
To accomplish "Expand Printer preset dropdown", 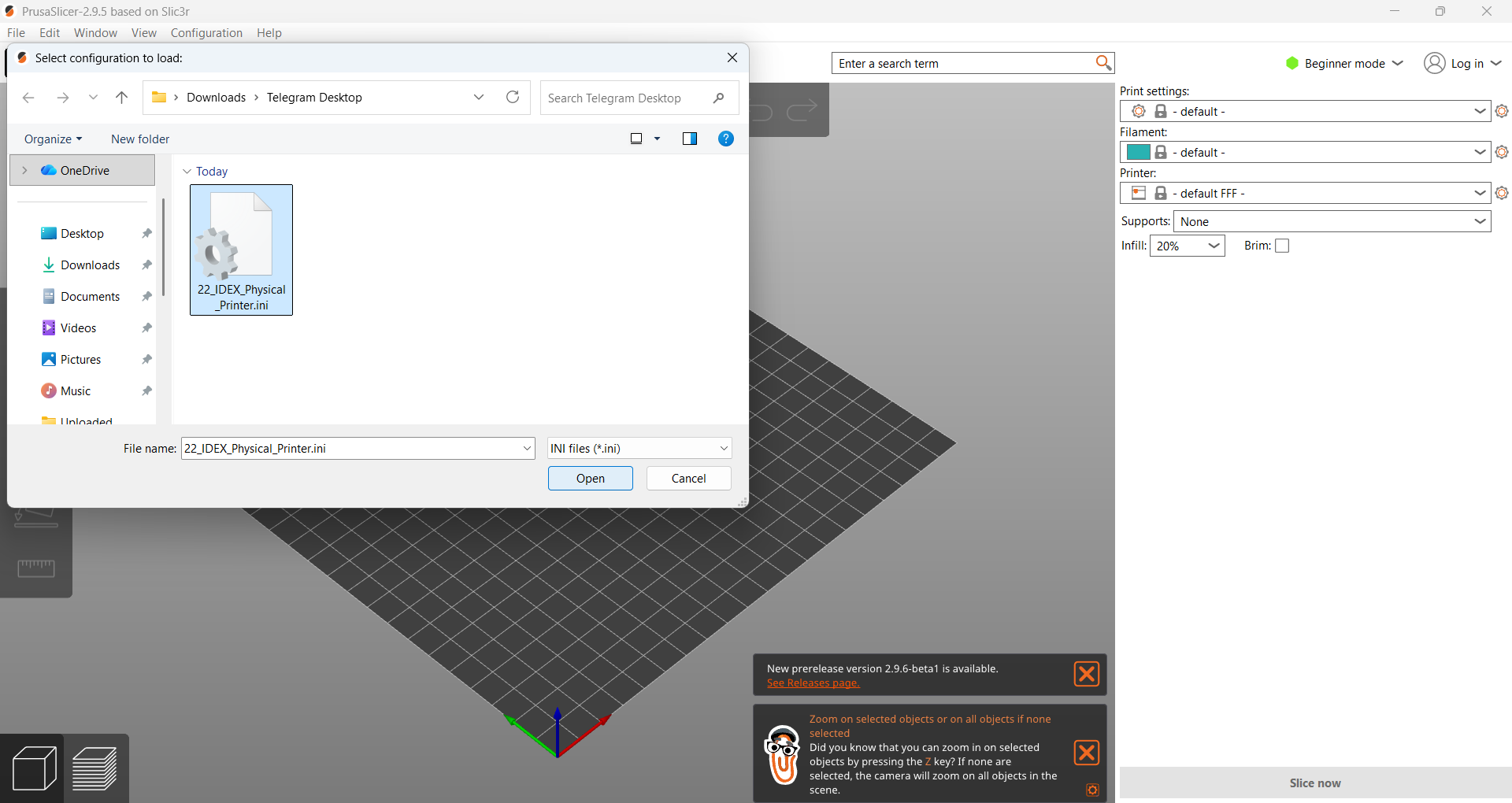I will pyautogui.click(x=1480, y=193).
